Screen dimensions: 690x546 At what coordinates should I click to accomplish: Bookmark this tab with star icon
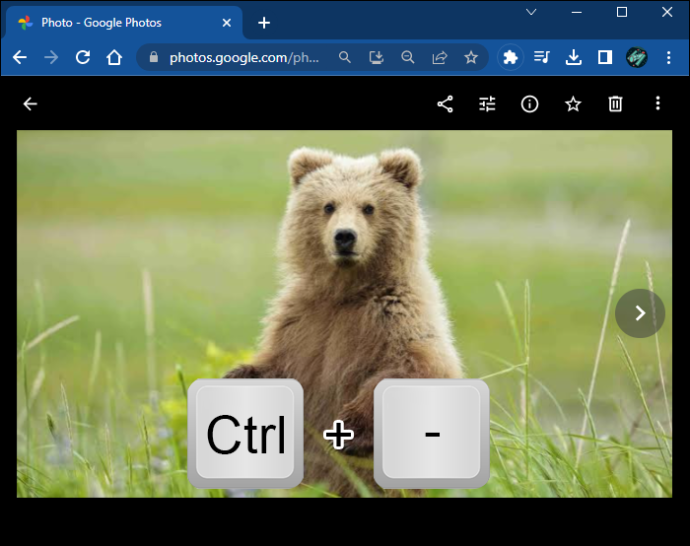pos(471,57)
